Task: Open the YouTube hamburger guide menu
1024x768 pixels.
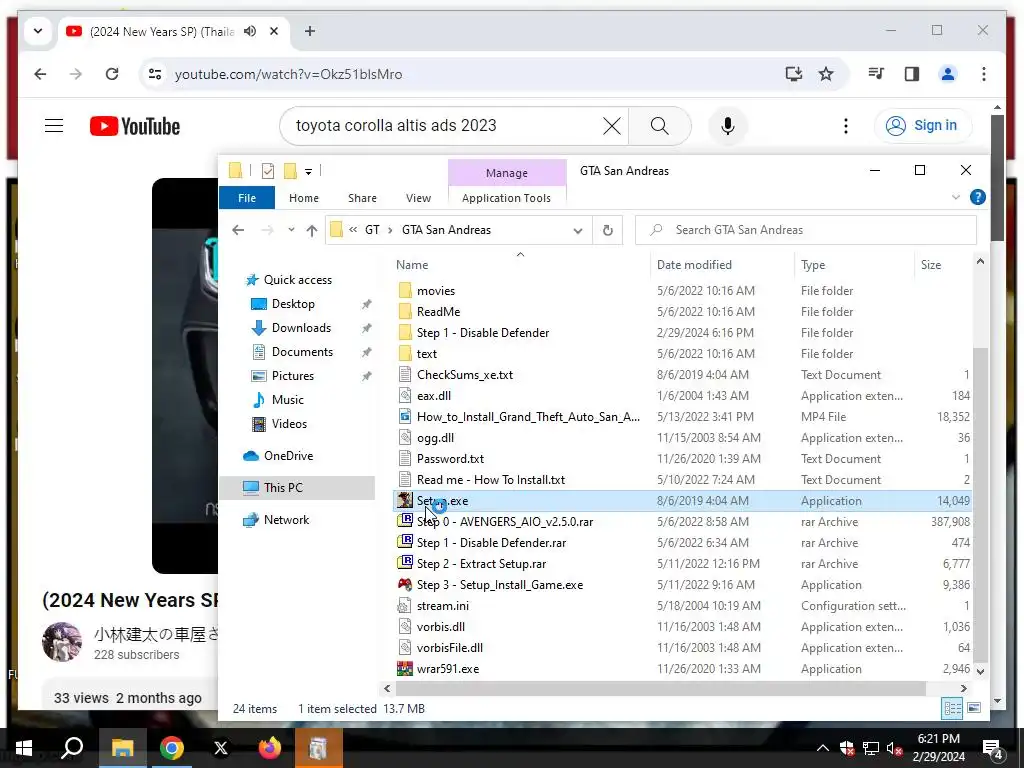Action: (x=54, y=125)
